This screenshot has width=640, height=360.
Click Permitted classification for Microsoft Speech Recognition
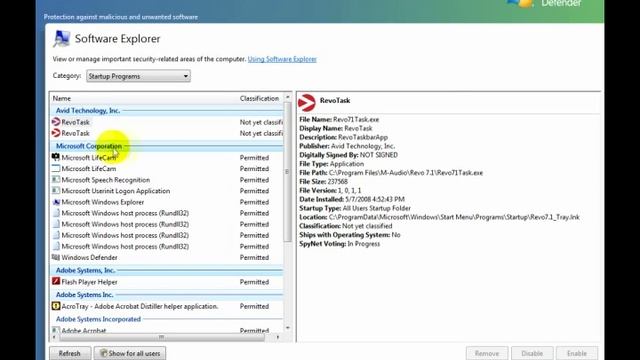pos(254,180)
